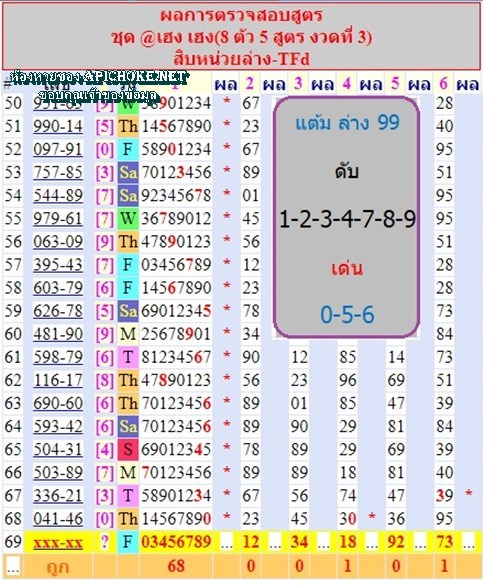Select the 979-61 link in row 55
484x585 pixels.
pyautogui.click(x=58, y=219)
